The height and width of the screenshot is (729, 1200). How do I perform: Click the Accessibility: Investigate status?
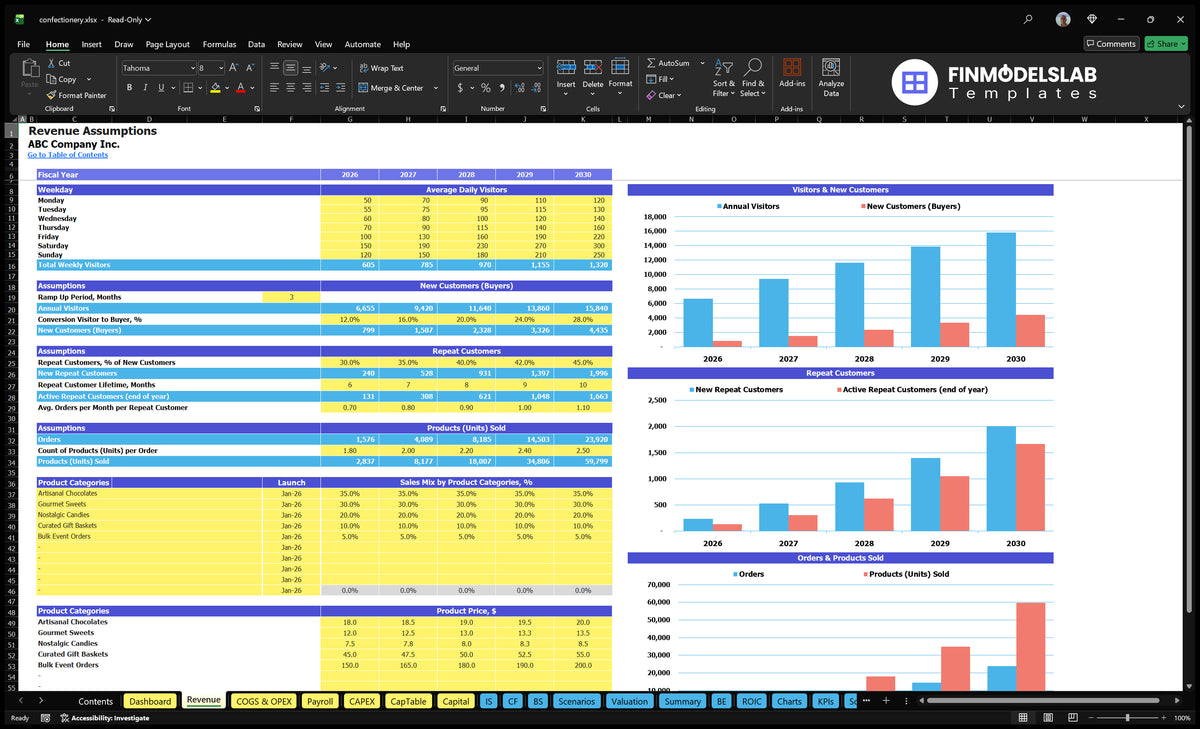[x=104, y=718]
